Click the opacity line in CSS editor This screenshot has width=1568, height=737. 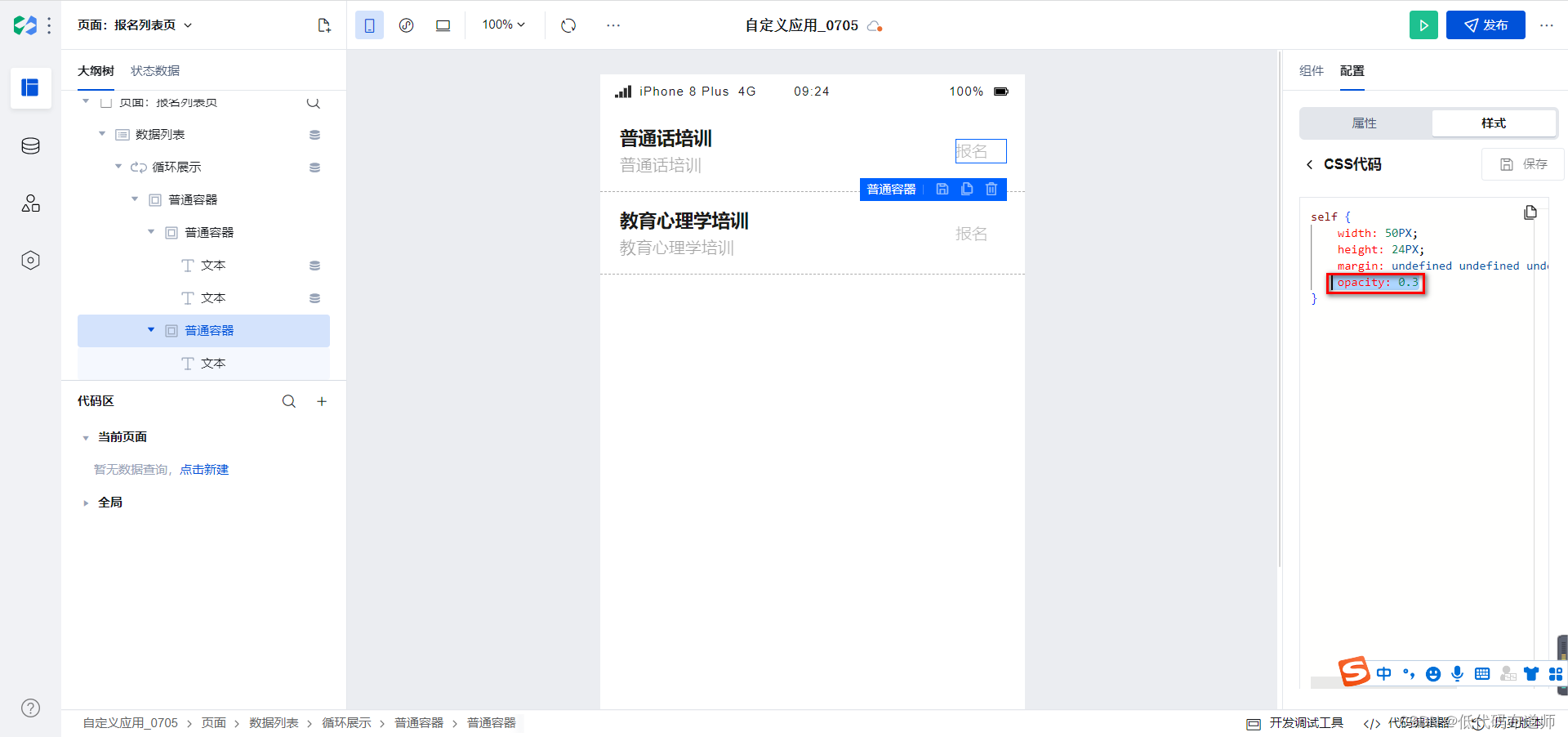click(1378, 283)
